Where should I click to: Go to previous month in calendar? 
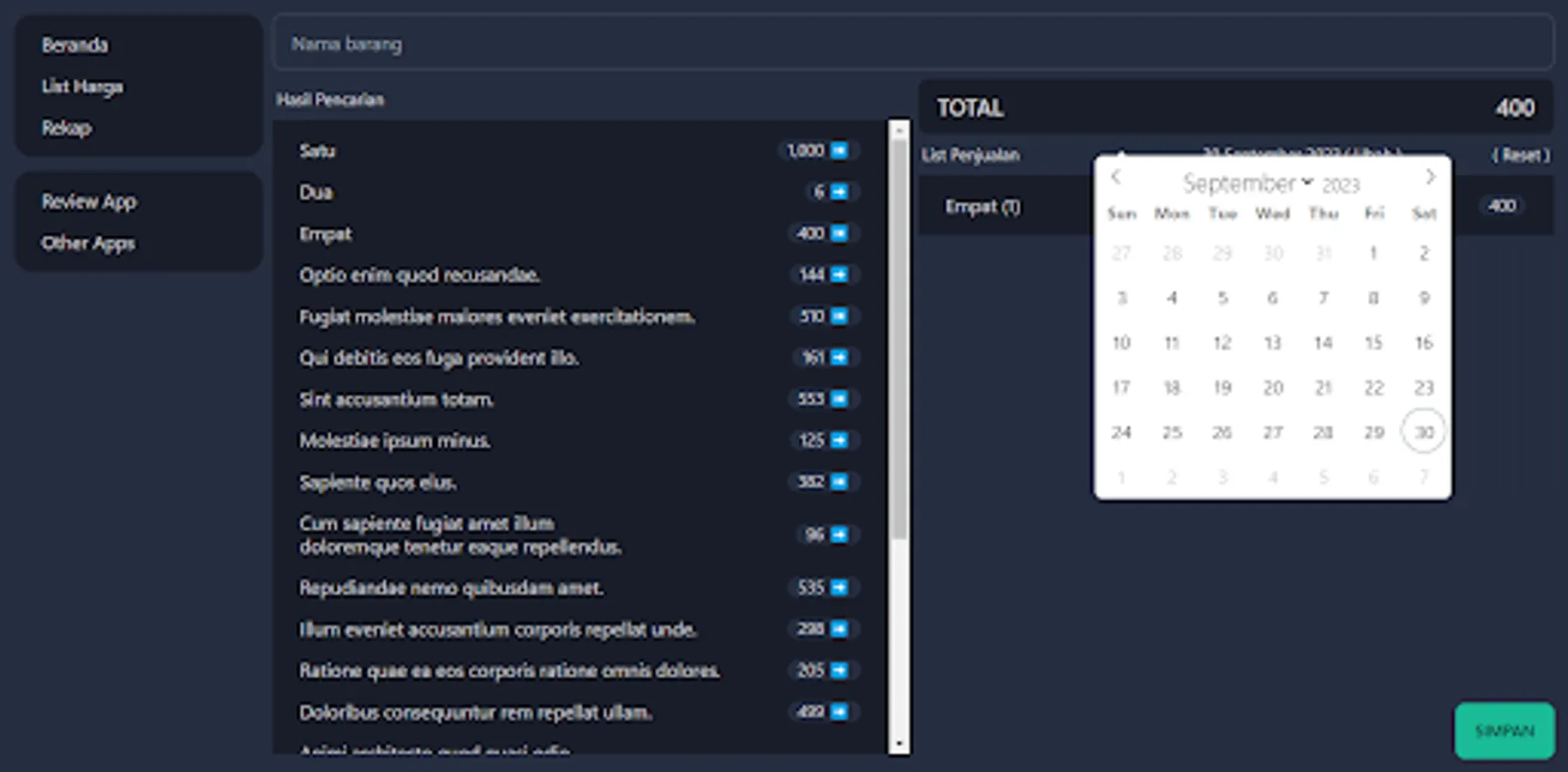[1116, 177]
